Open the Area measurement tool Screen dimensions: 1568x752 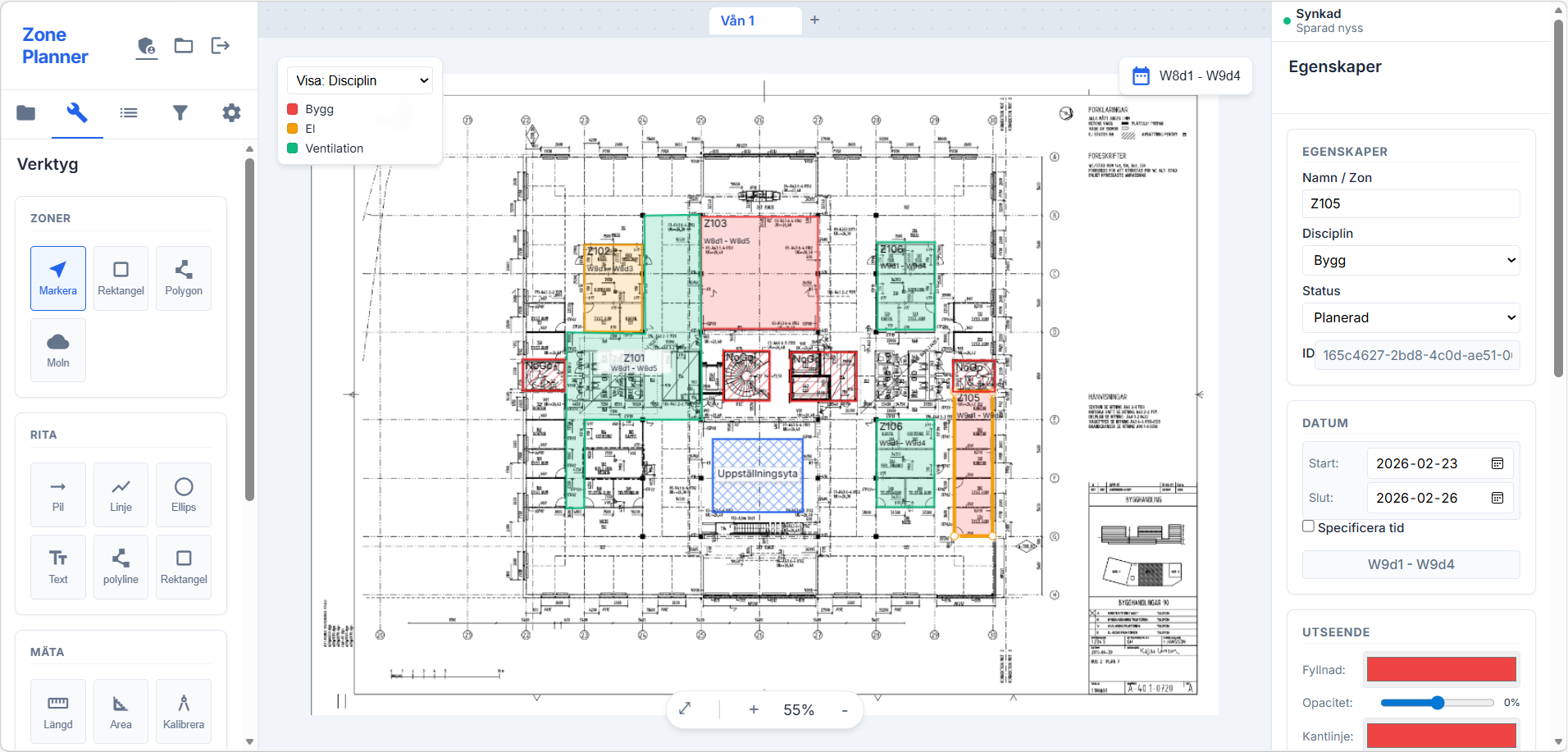tap(121, 711)
